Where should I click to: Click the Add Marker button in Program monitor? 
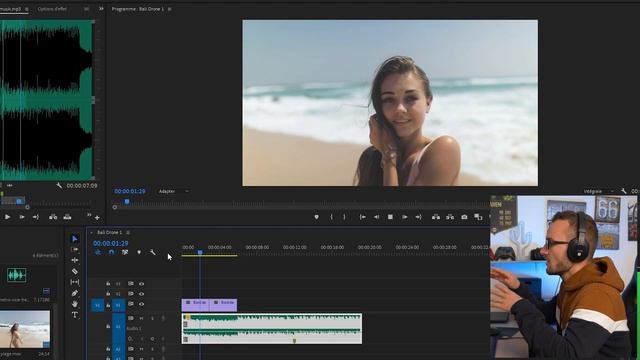coord(316,217)
